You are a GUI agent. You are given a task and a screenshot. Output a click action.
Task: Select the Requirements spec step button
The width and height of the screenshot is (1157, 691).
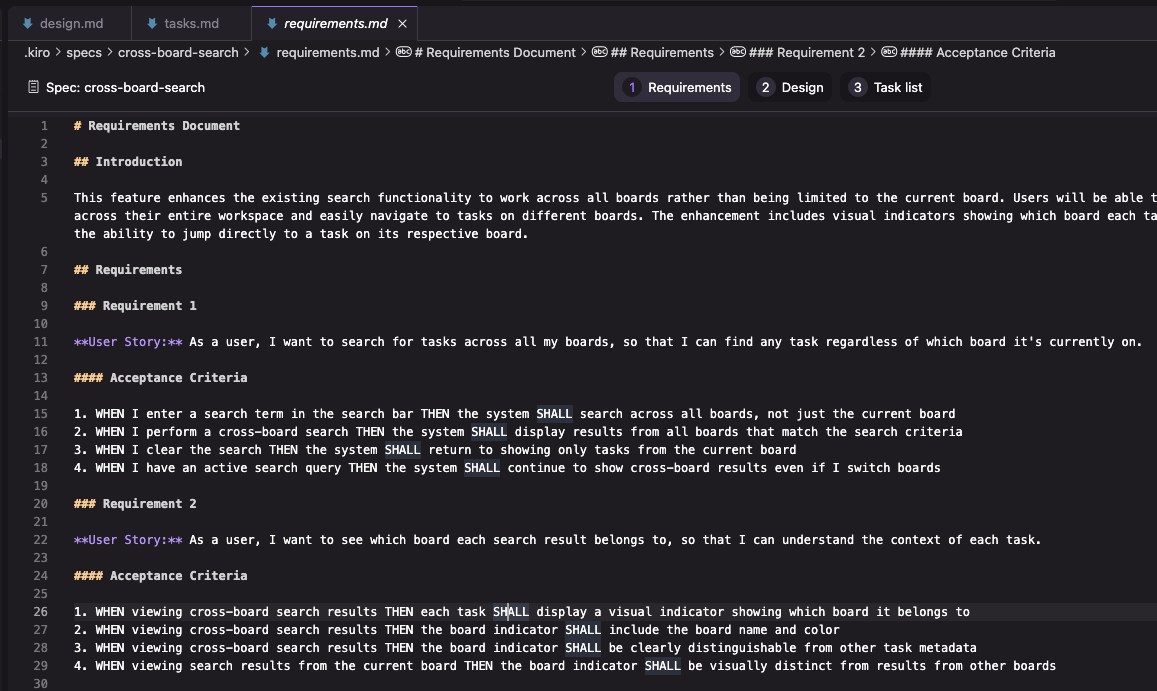click(x=677, y=88)
